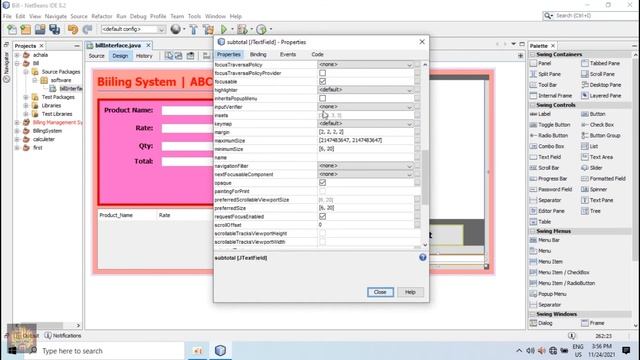The image size is (640, 360).
Task: Switch to History view tab
Action: pos(144,56)
